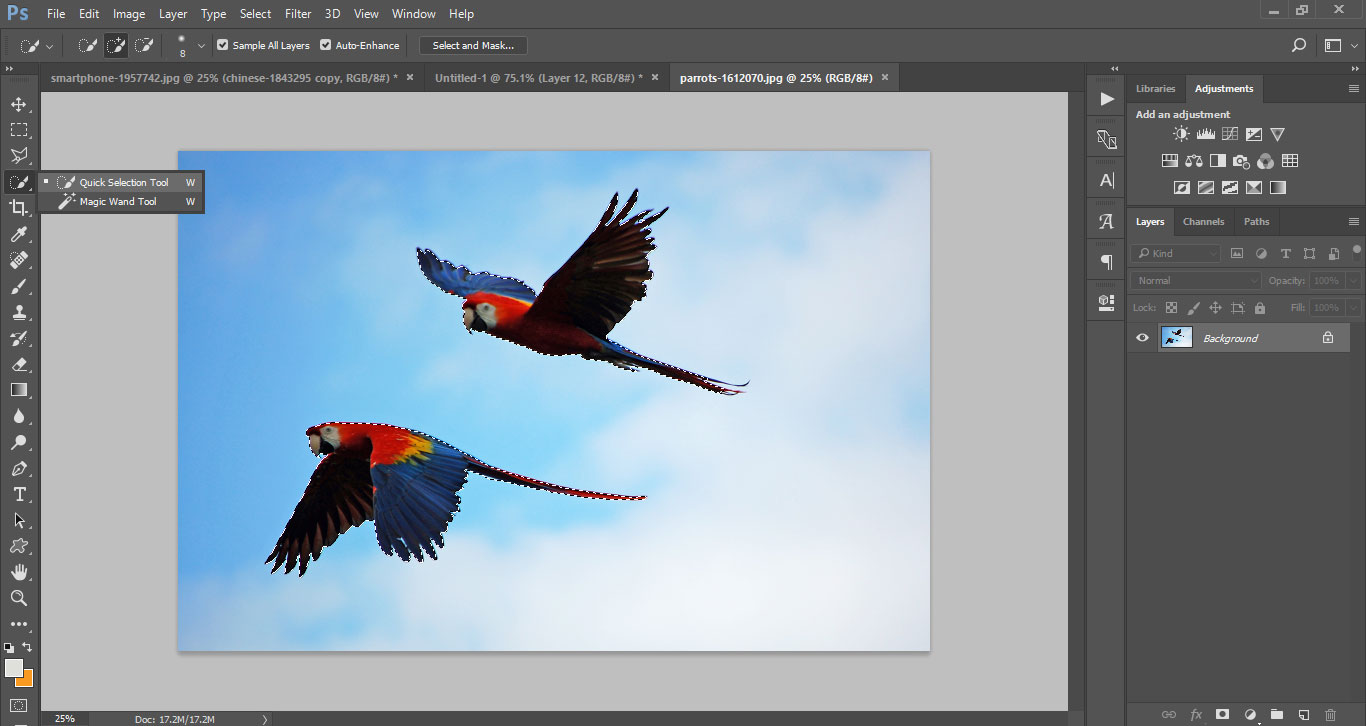Add a Color Balance adjustment
1366x726 pixels.
1193,161
